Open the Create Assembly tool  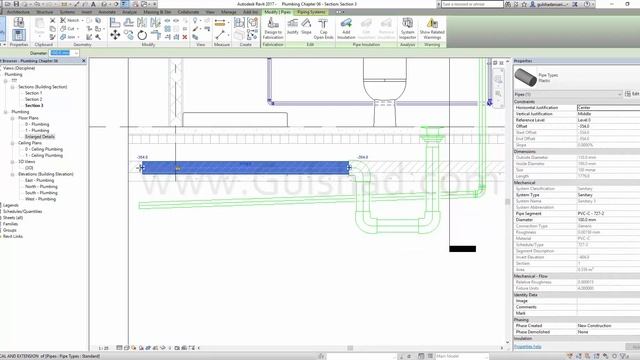(x=239, y=22)
